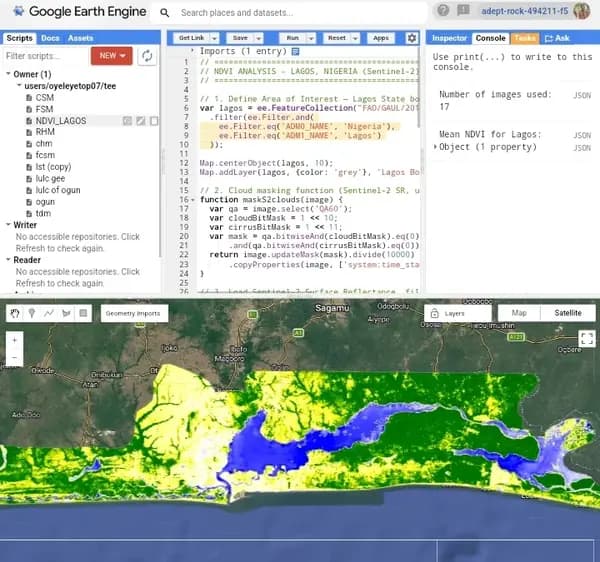Click the Save button

coord(240,38)
